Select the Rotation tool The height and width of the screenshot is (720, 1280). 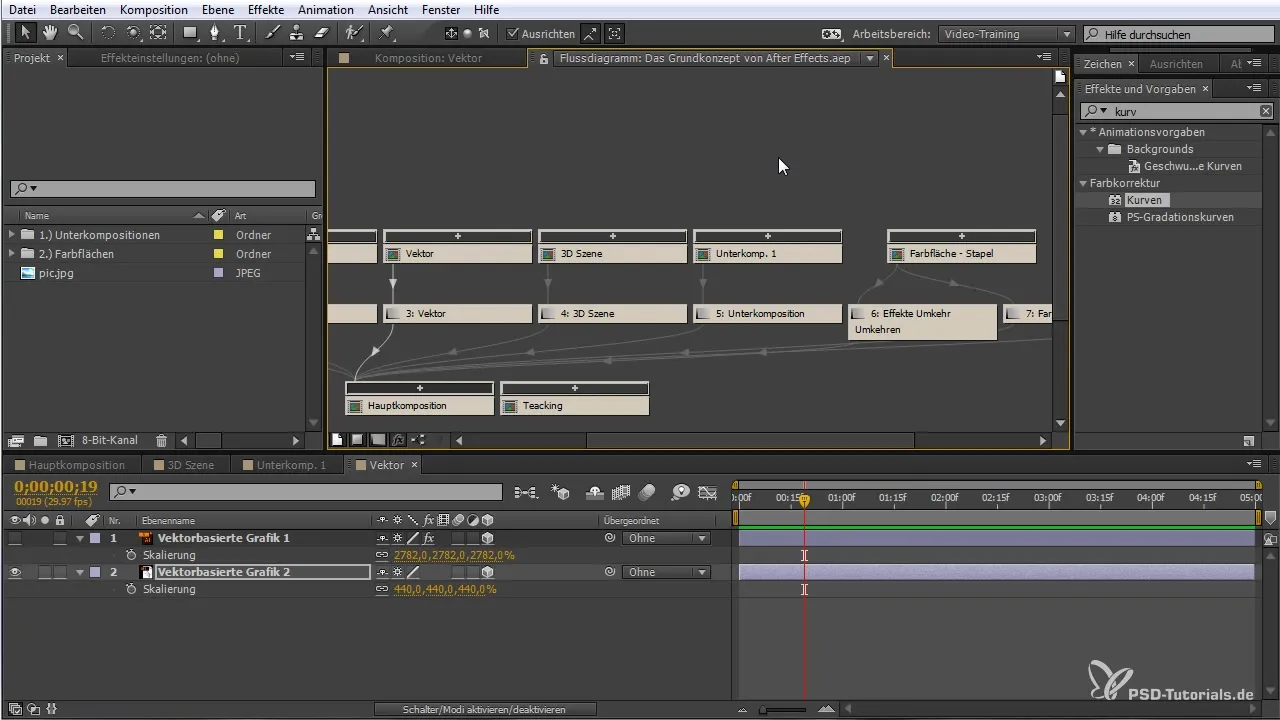coord(108,33)
